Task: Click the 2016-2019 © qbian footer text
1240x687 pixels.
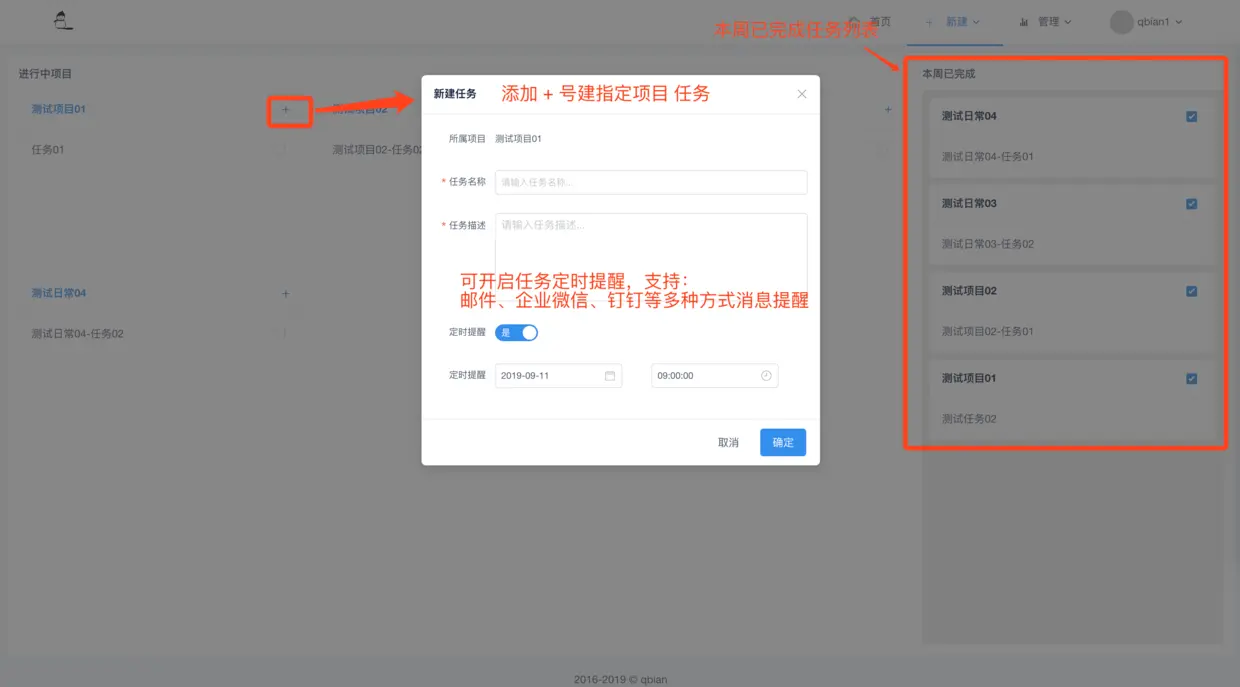Action: pyautogui.click(x=620, y=680)
